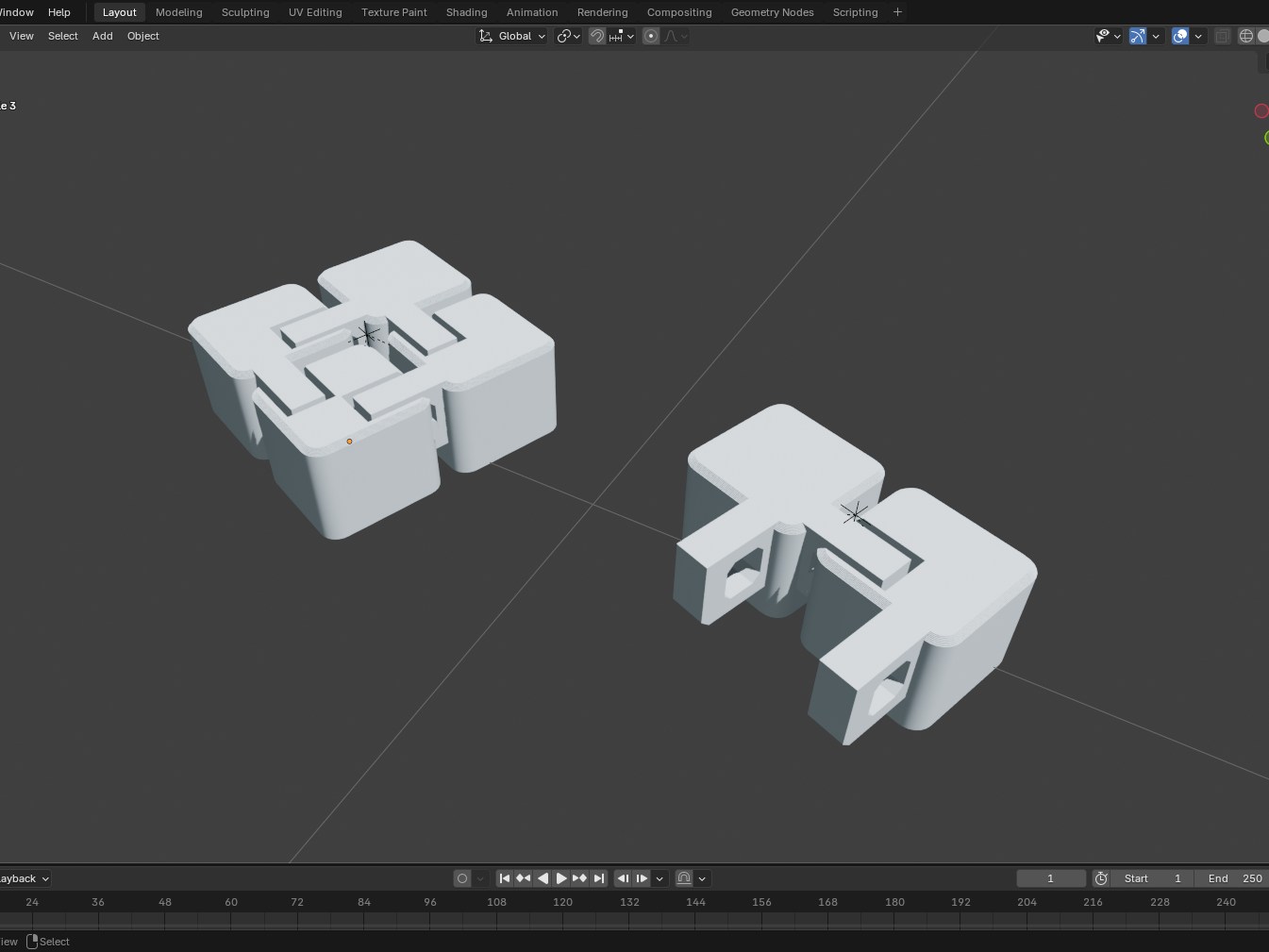Click the green Y axis gizmo handle
Image resolution: width=1269 pixels, height=952 pixels.
pos(1266,138)
